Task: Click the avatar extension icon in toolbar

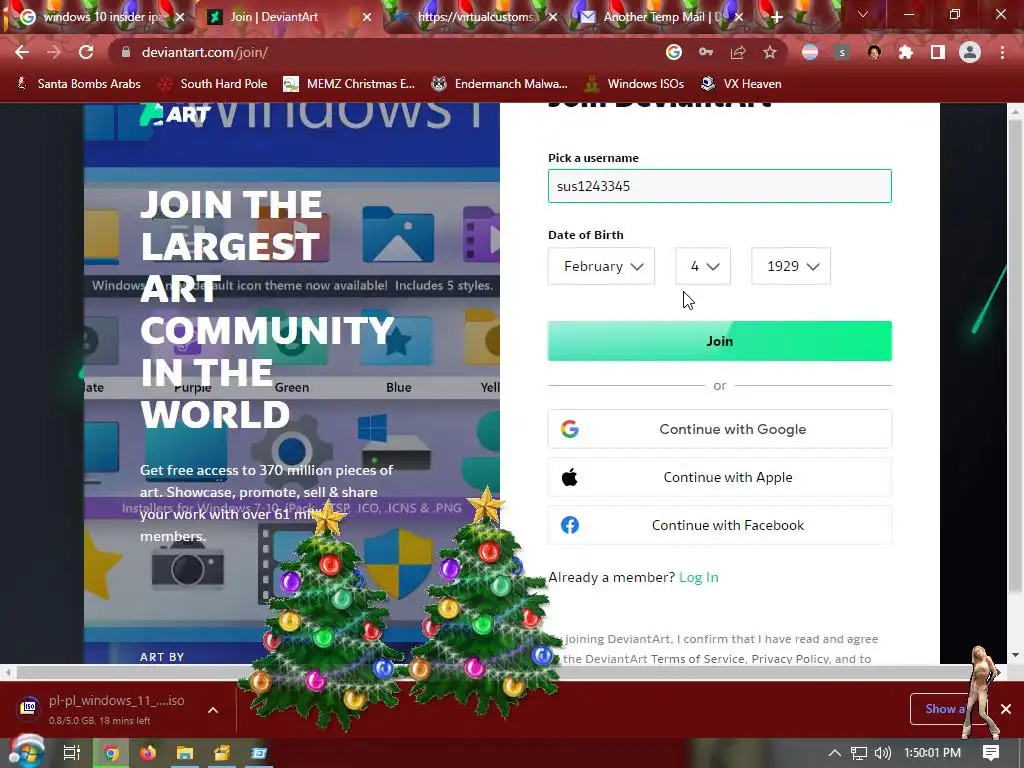Action: (x=874, y=52)
